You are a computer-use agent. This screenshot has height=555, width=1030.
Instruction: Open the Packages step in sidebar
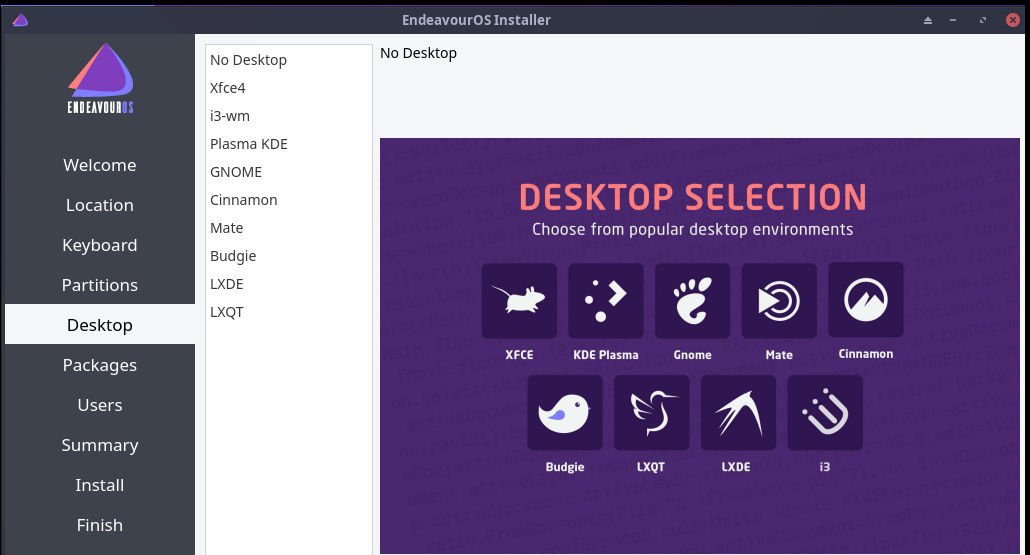point(100,365)
